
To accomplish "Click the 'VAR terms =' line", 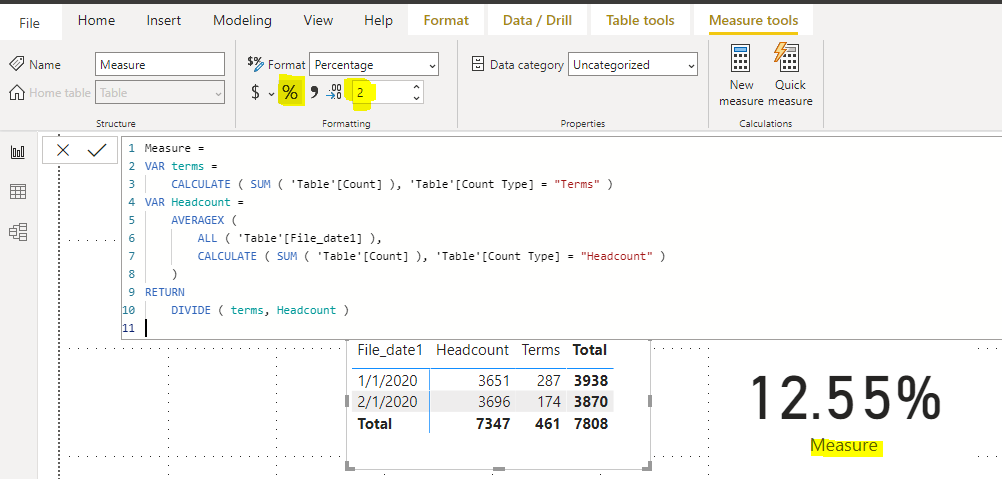I will click(x=181, y=166).
